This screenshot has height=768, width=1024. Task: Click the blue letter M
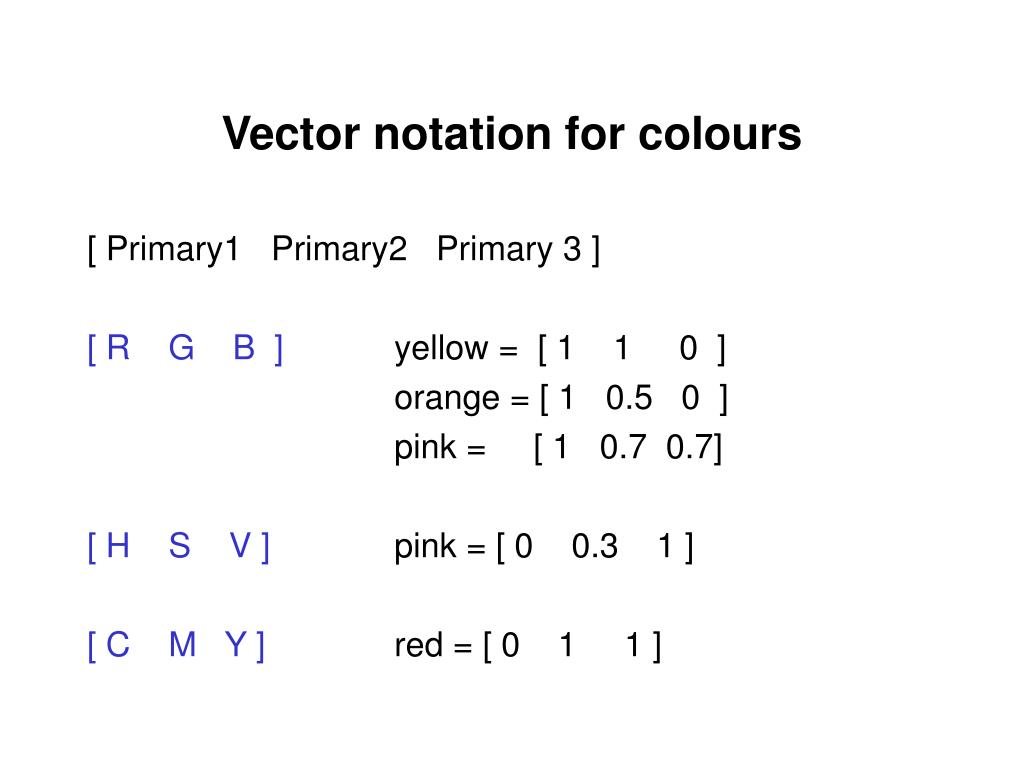click(182, 645)
